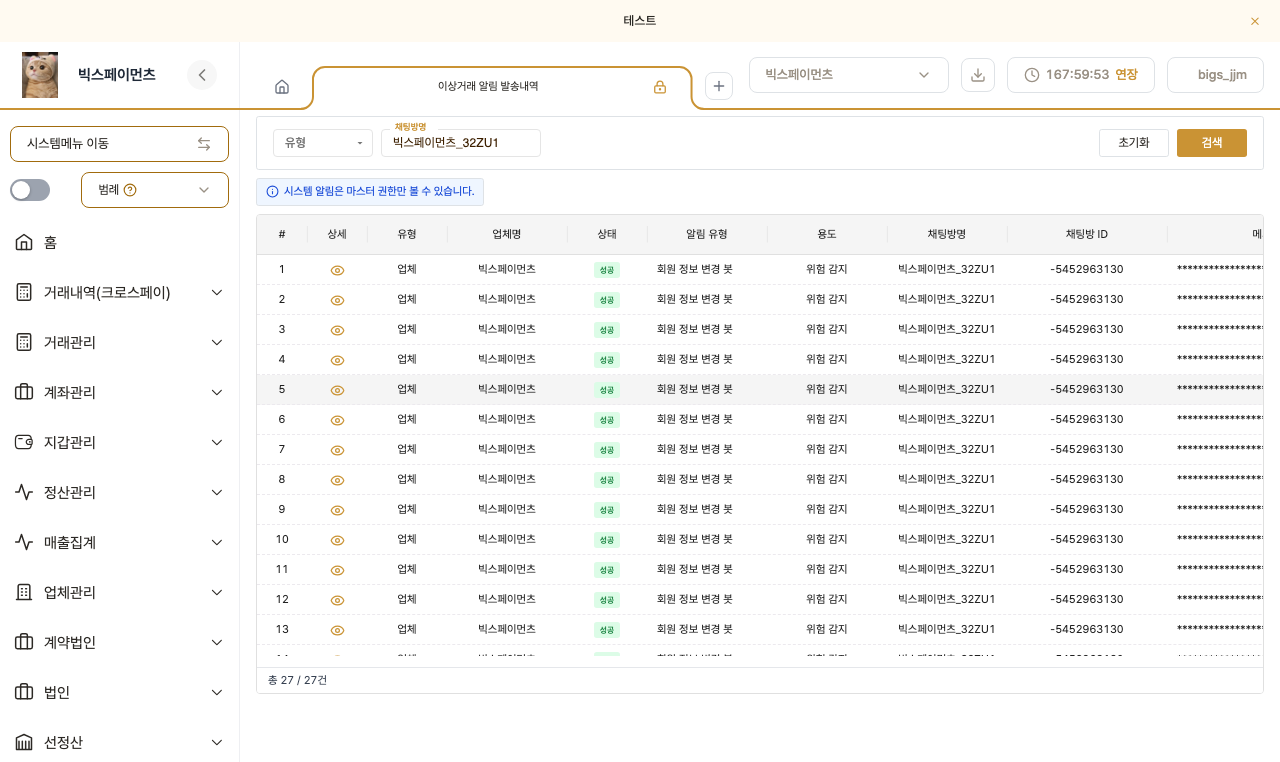Expand the 거래관리 sidebar menu
Viewport: 1280px width, 762px height.
[120, 342]
